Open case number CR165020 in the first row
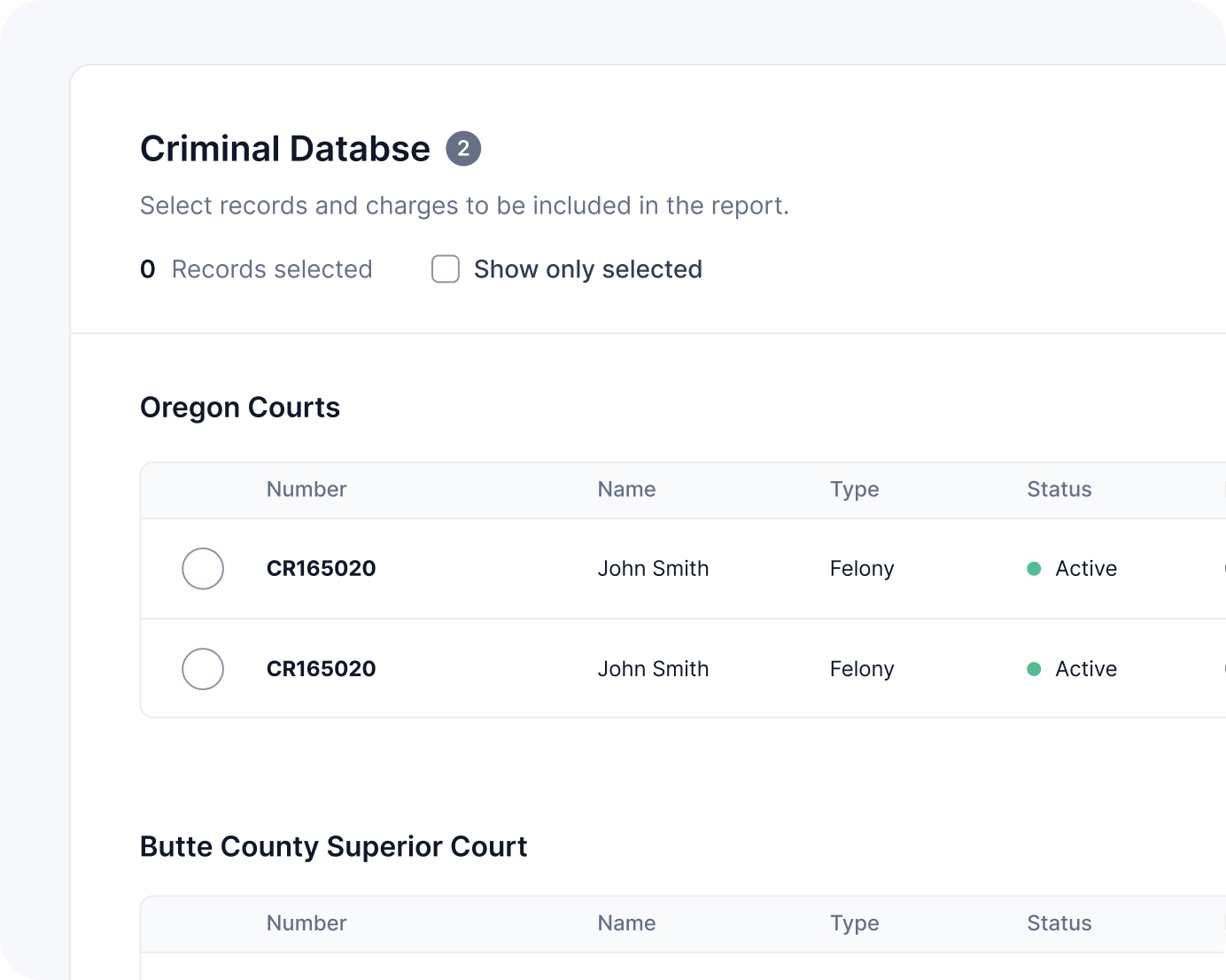 coord(322,568)
